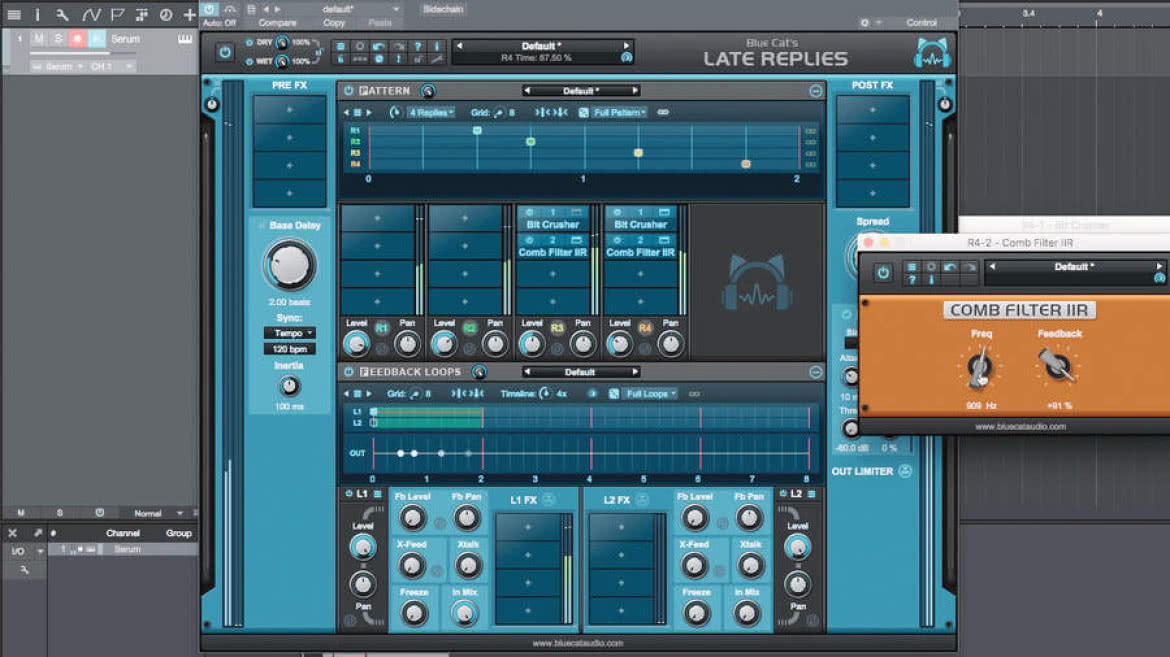This screenshot has height=657, width=1170.
Task: Click the L1 loop menu icon
Action: [x=378, y=494]
